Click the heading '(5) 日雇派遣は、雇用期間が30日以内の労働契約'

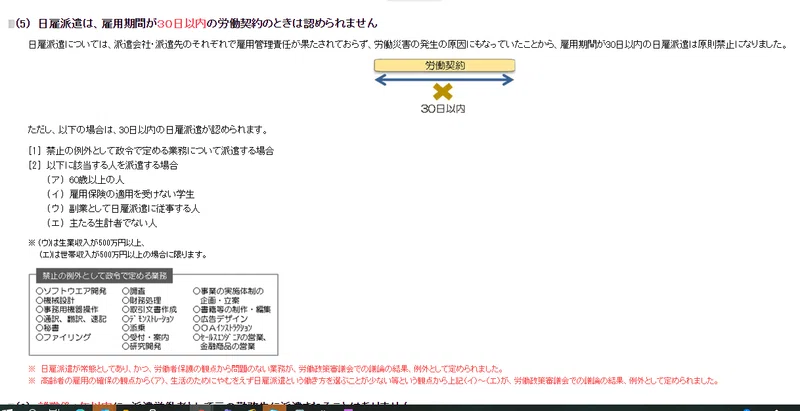196,23
